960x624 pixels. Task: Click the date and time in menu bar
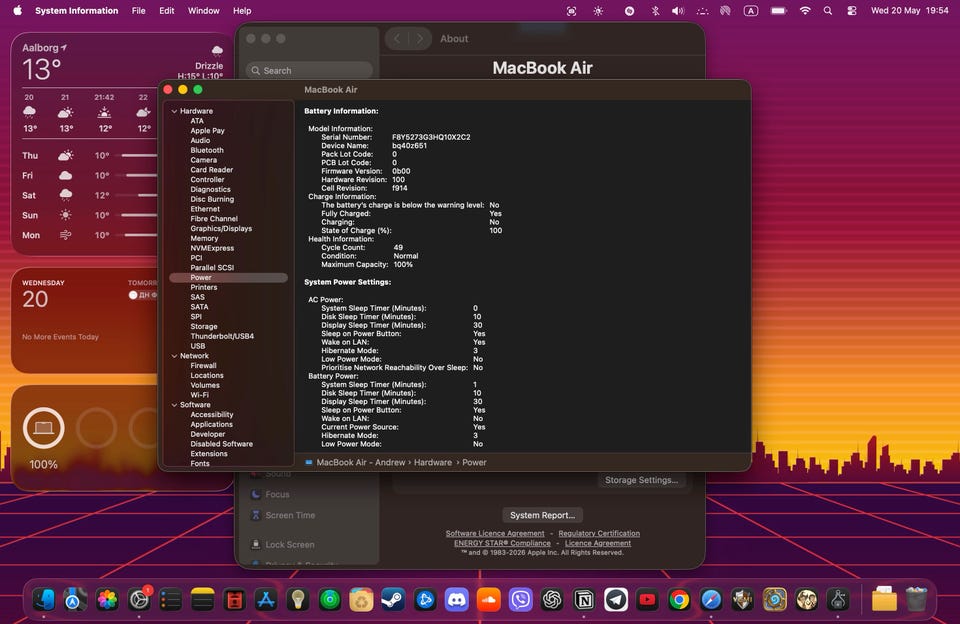point(909,11)
